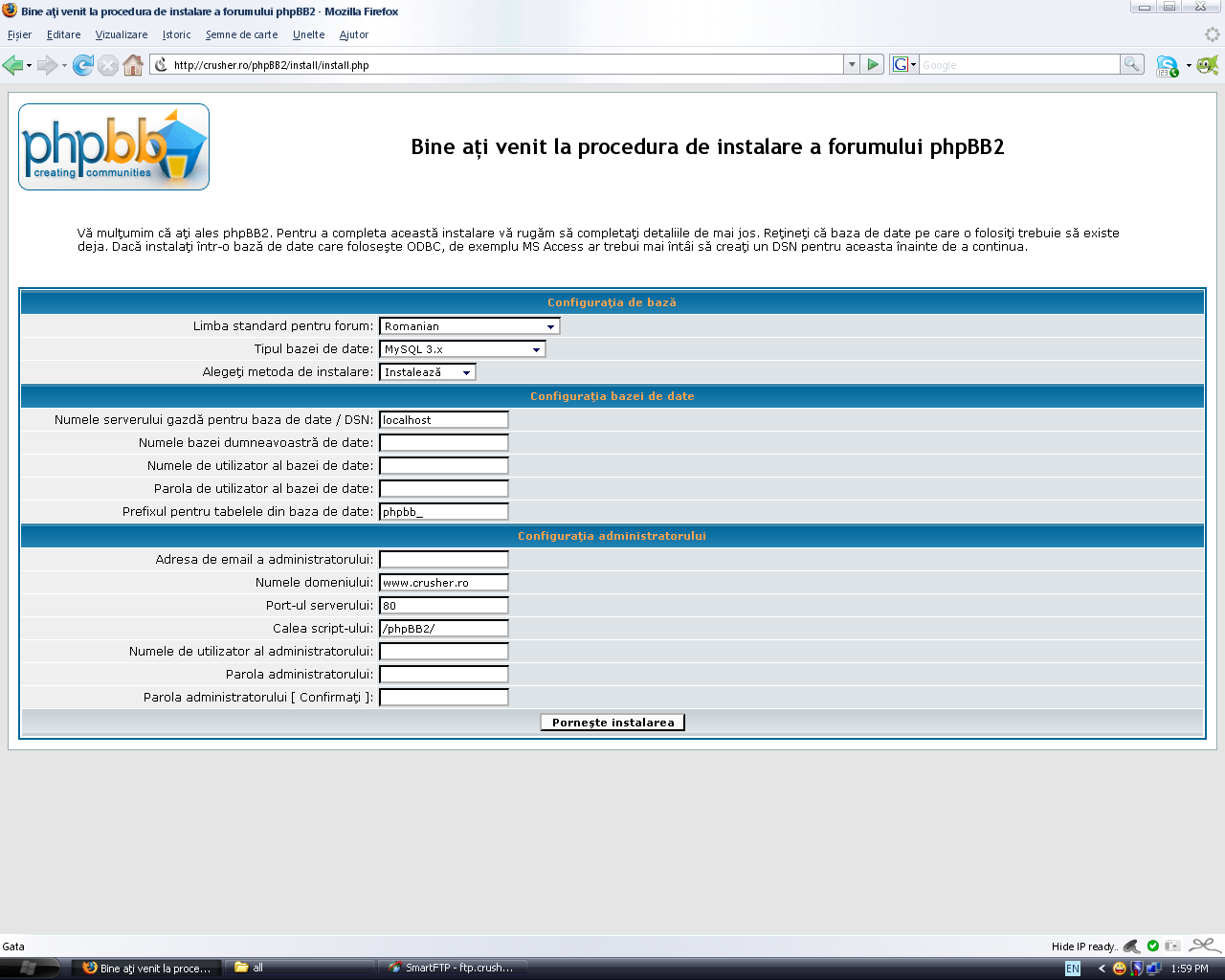The image size is (1225, 980).
Task: Click the administrator username input field
Action: [444, 652]
